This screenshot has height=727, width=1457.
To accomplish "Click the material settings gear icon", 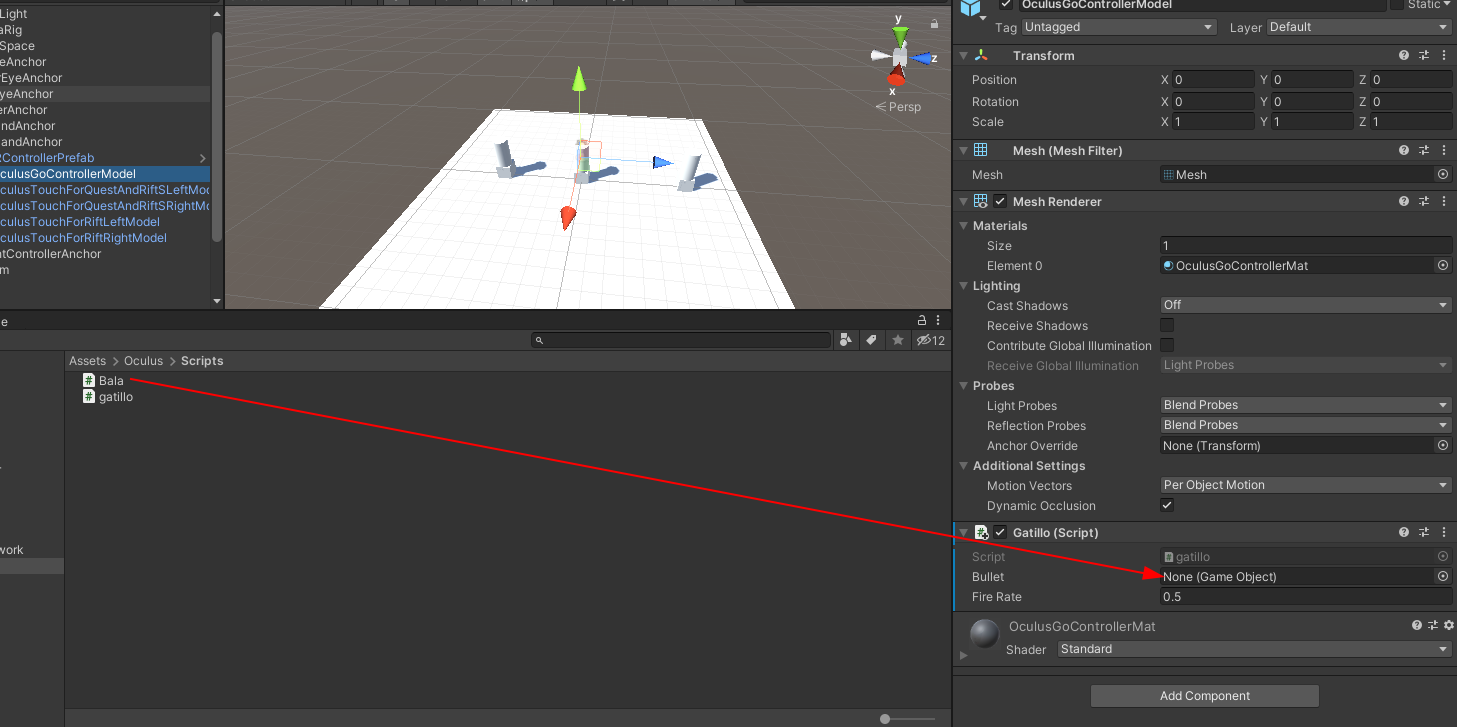I will (x=1448, y=626).
